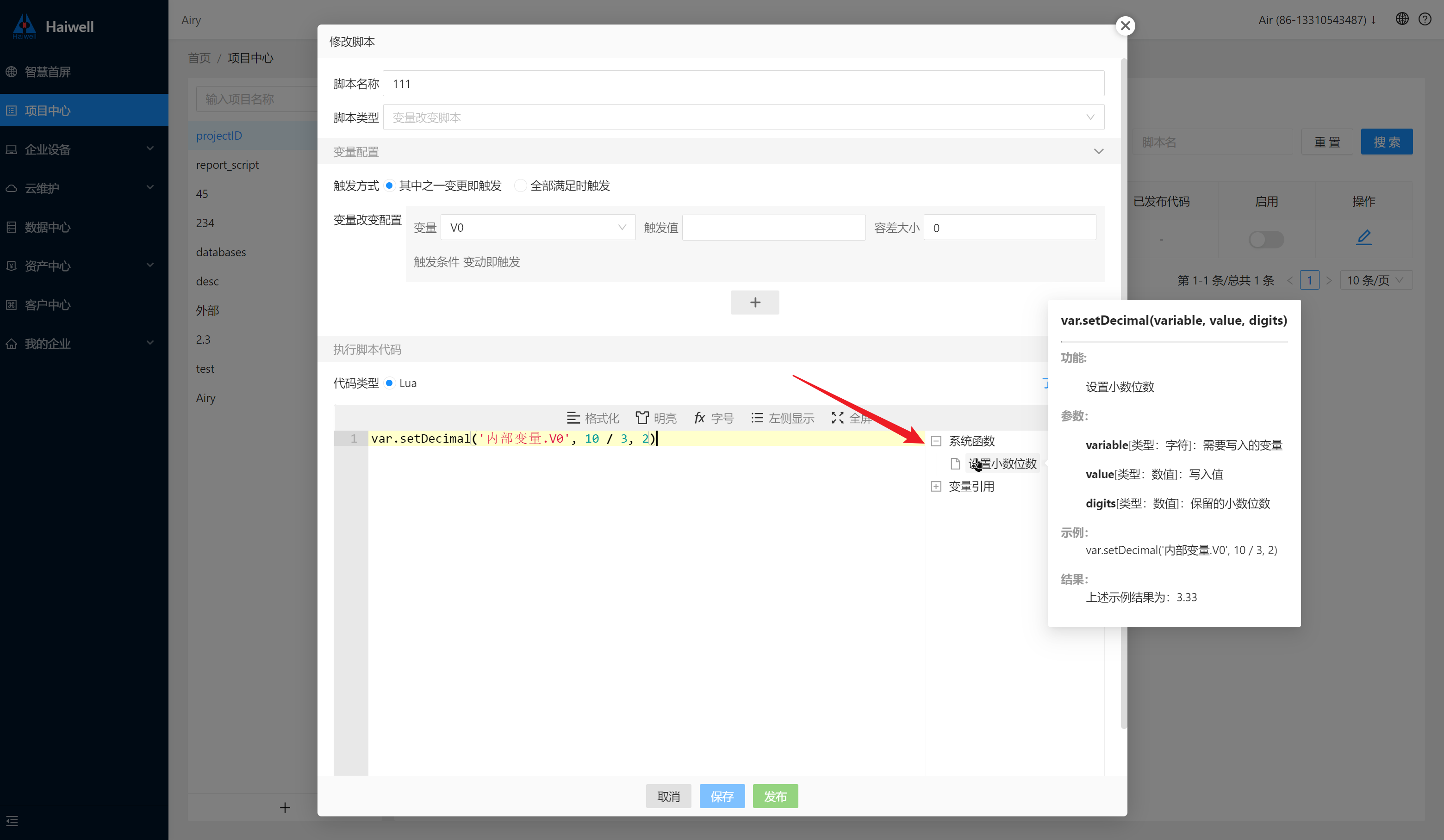Select the Lua code type radio
The width and height of the screenshot is (1444, 840).
tap(389, 383)
